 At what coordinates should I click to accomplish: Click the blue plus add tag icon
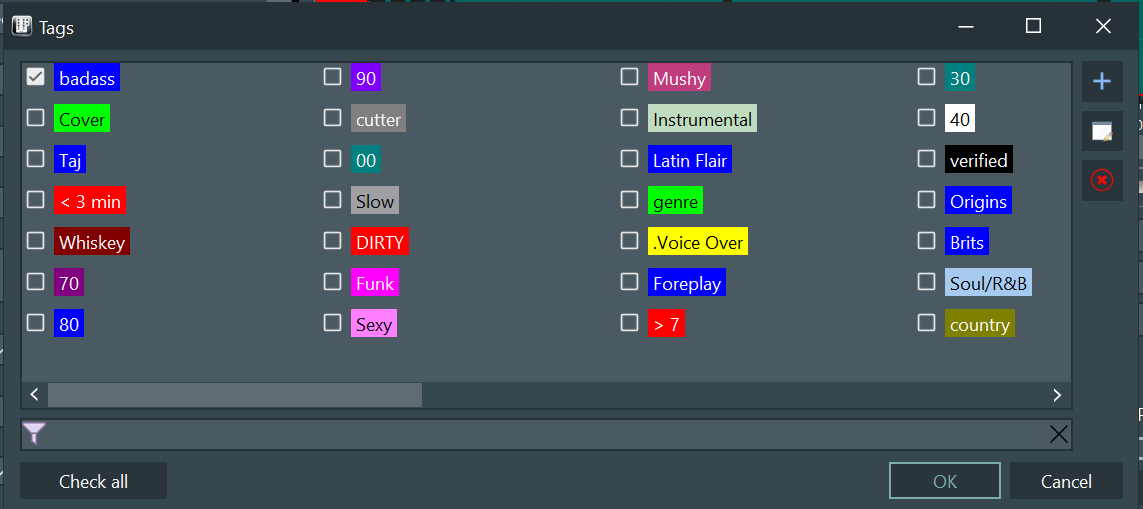click(x=1101, y=82)
